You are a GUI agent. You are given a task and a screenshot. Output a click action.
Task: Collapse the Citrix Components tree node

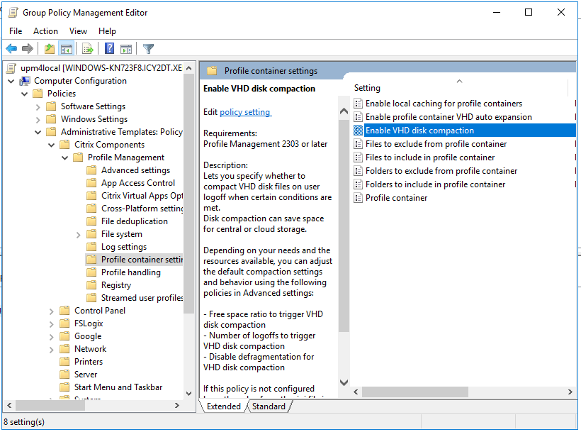click(x=52, y=145)
